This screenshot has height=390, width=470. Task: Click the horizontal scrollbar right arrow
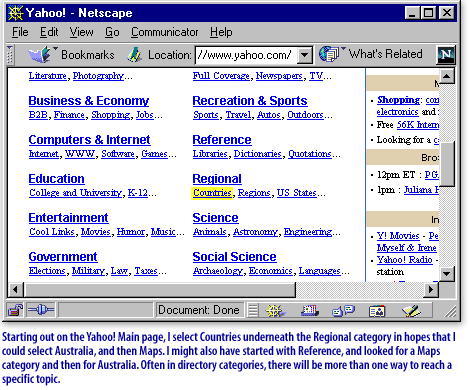[431, 290]
